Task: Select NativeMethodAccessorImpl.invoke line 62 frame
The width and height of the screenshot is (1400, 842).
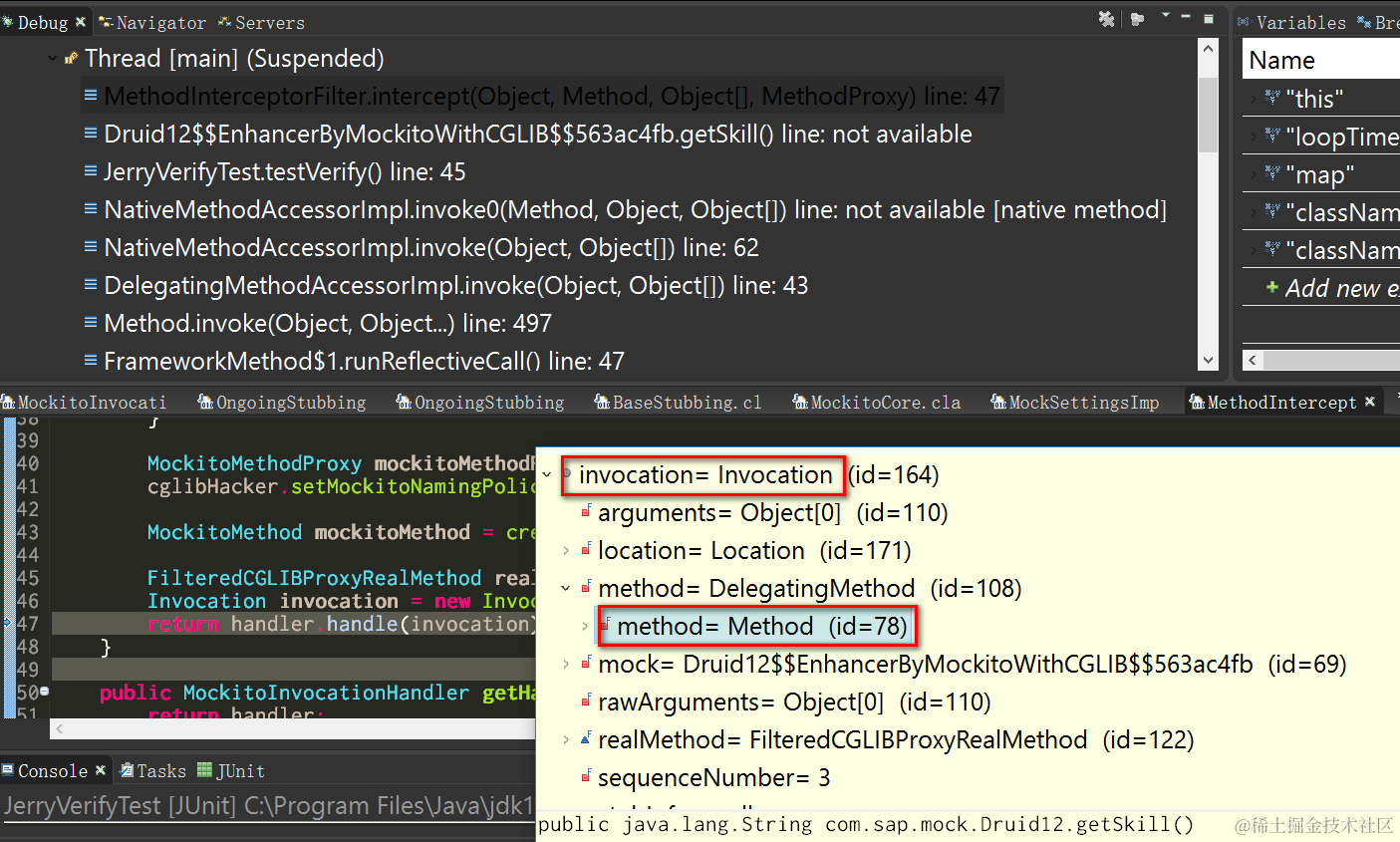Action: point(431,248)
